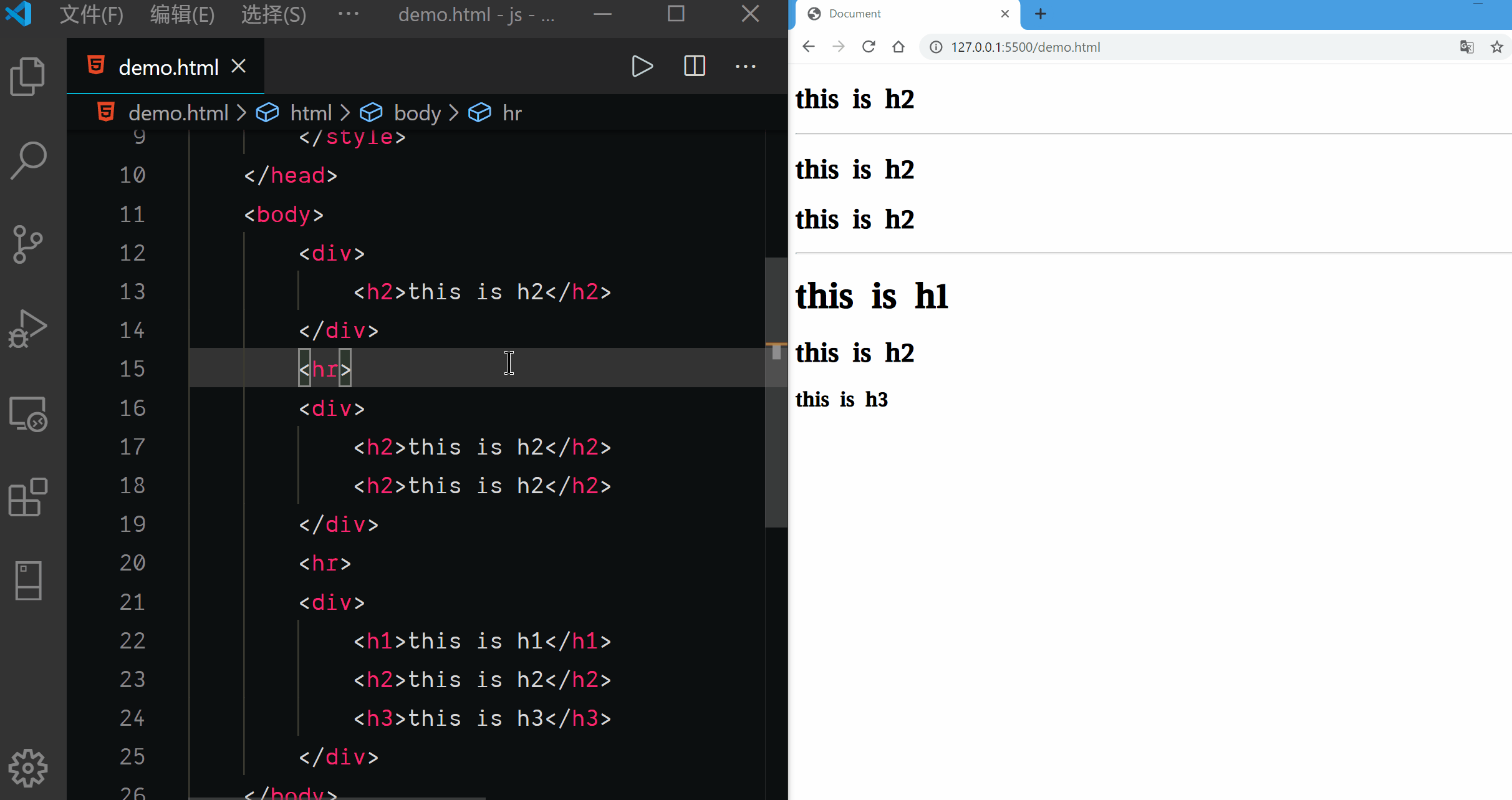This screenshot has width=1512, height=800.
Task: Reload the browser page
Action: (868, 47)
